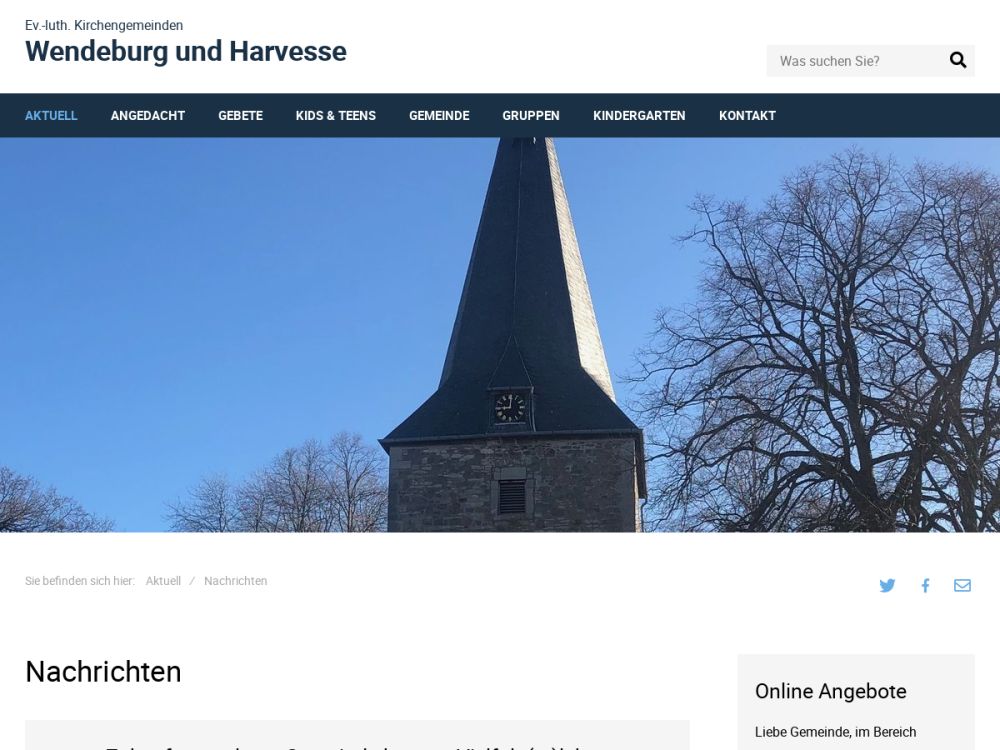Click the Nachrichten breadcrumb link
Screen dimensions: 1000x750
pos(235,581)
